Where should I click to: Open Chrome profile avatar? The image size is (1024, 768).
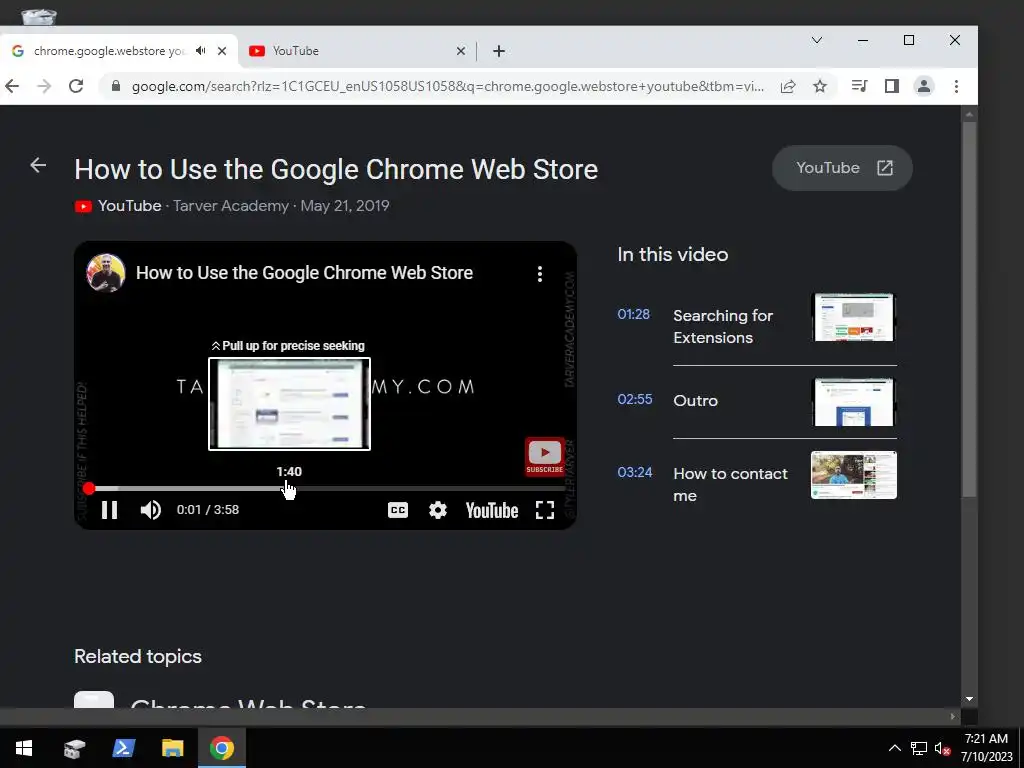(924, 86)
